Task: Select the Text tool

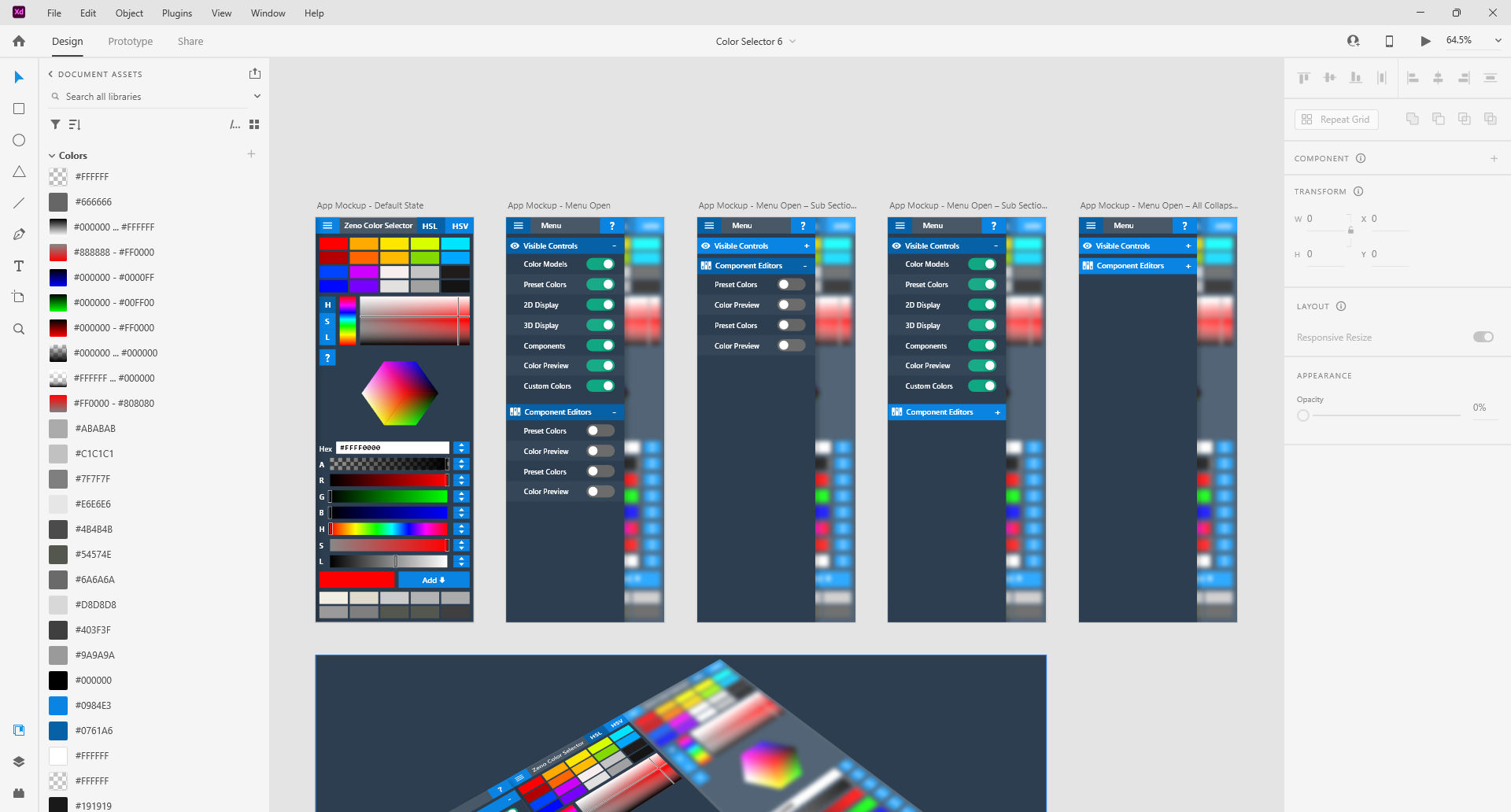Action: [19, 266]
